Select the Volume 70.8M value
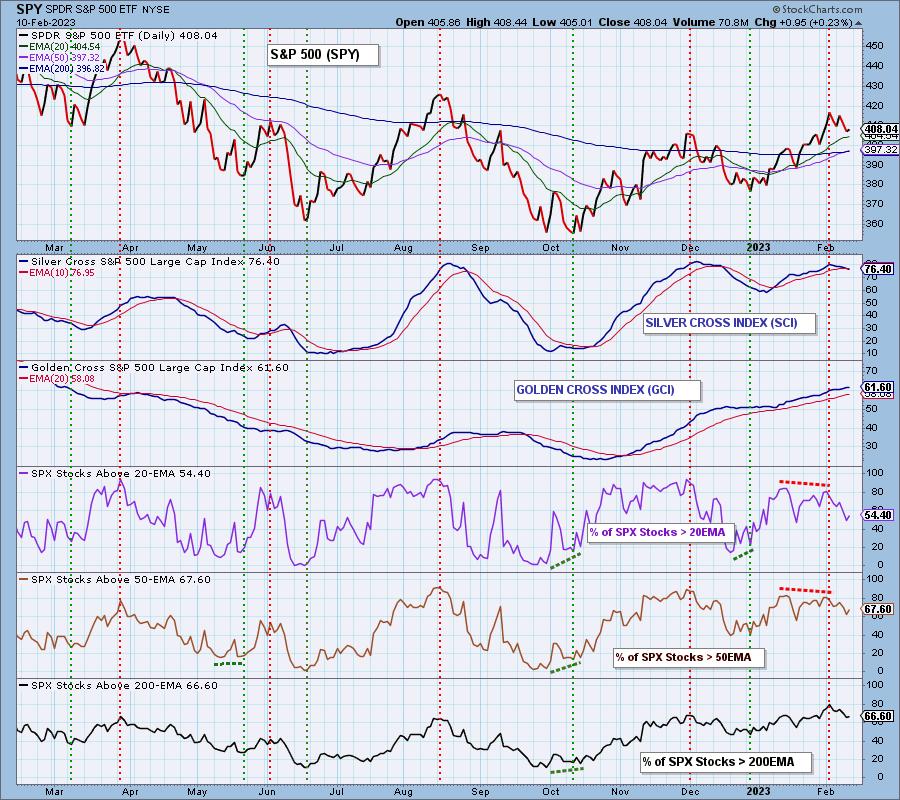This screenshot has width=900, height=800. click(710, 22)
